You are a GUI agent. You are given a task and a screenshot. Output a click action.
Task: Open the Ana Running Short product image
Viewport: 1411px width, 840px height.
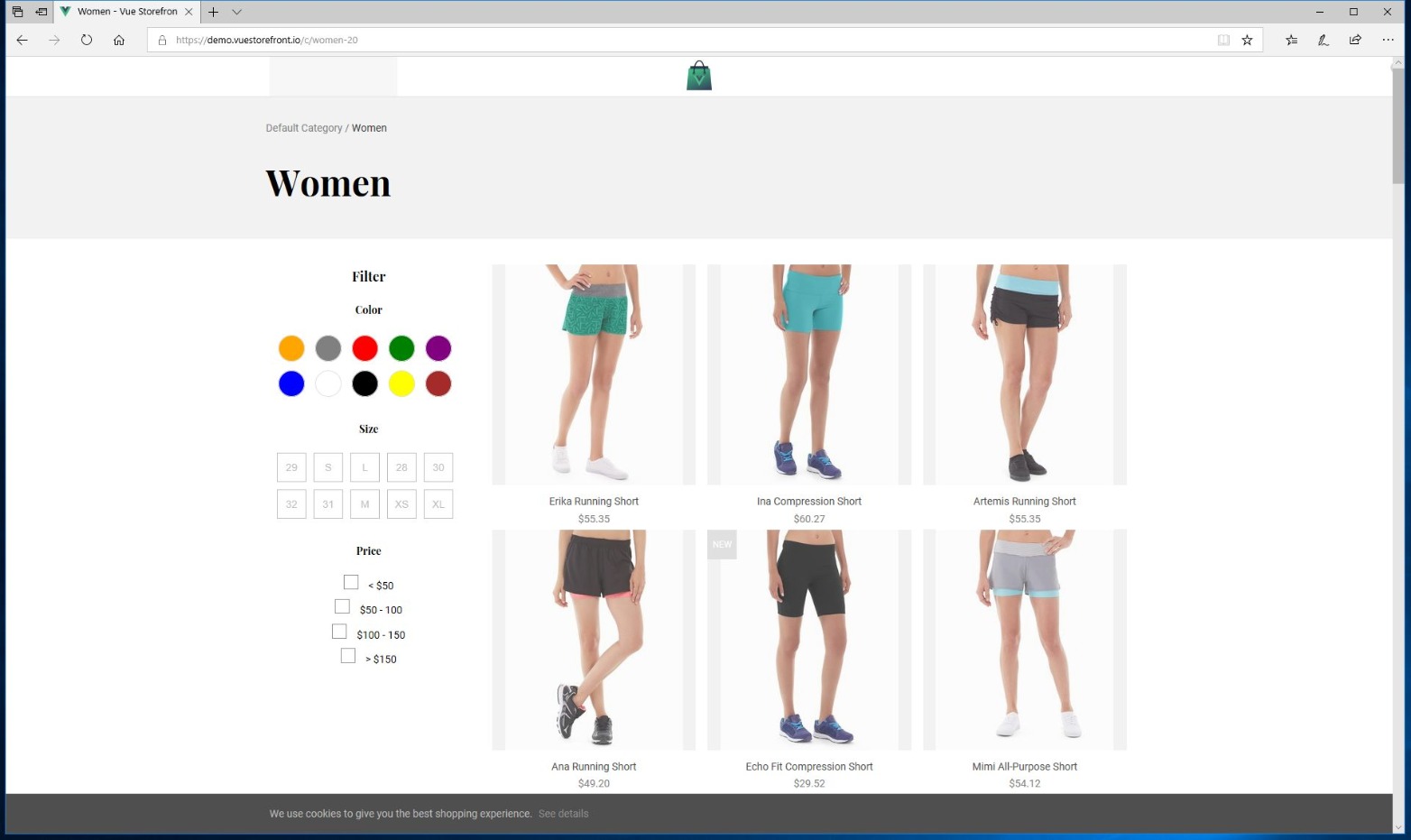[594, 640]
